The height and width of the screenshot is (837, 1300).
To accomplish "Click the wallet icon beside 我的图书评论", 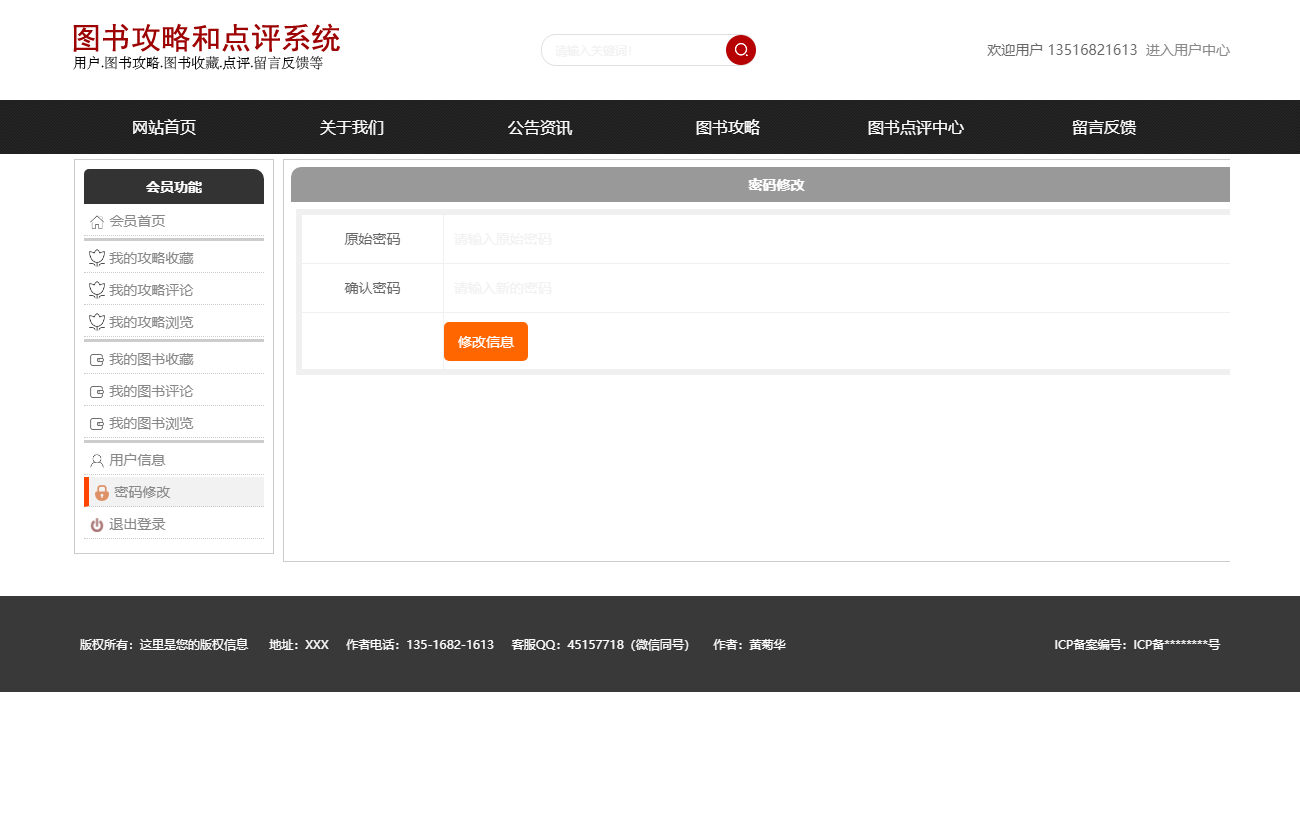I will click(97, 392).
